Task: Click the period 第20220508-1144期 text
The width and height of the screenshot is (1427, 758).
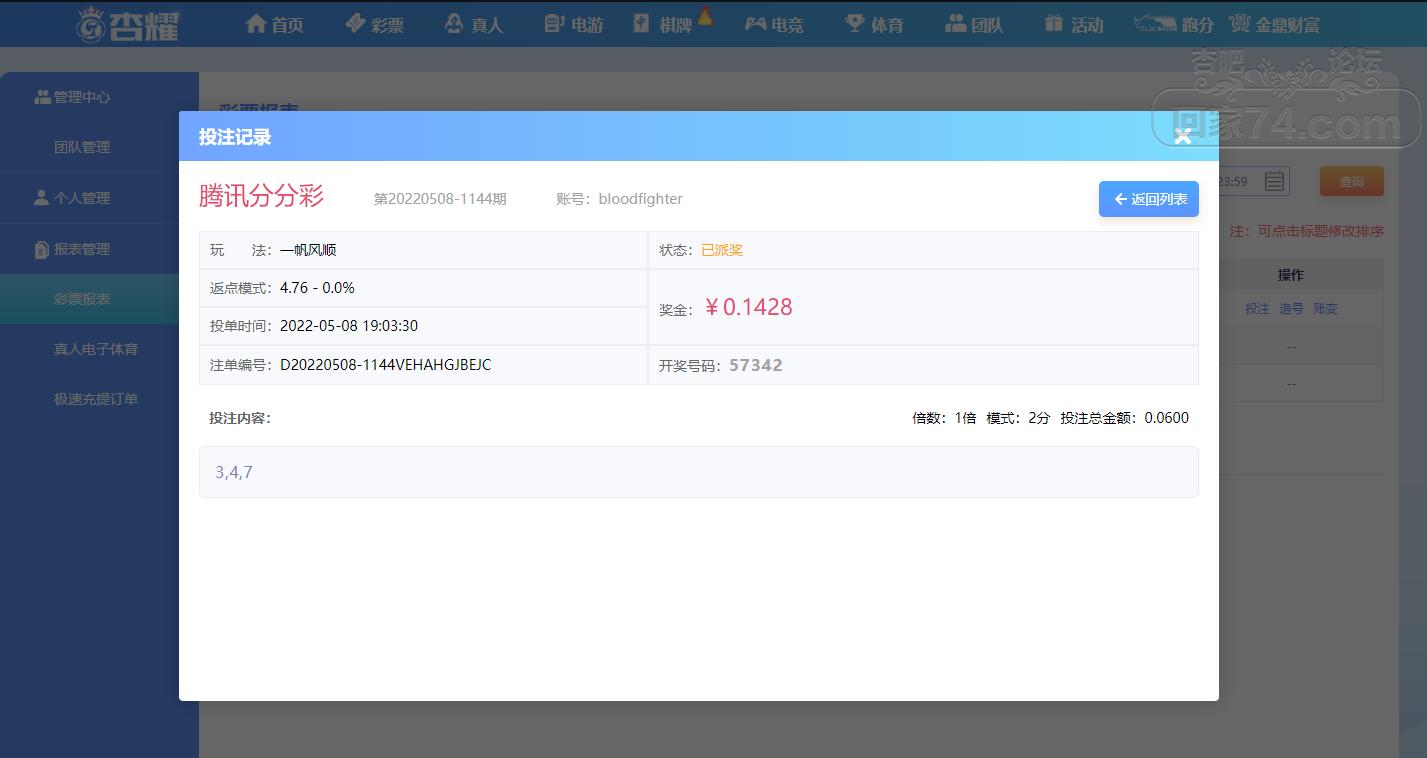Action: (x=440, y=199)
